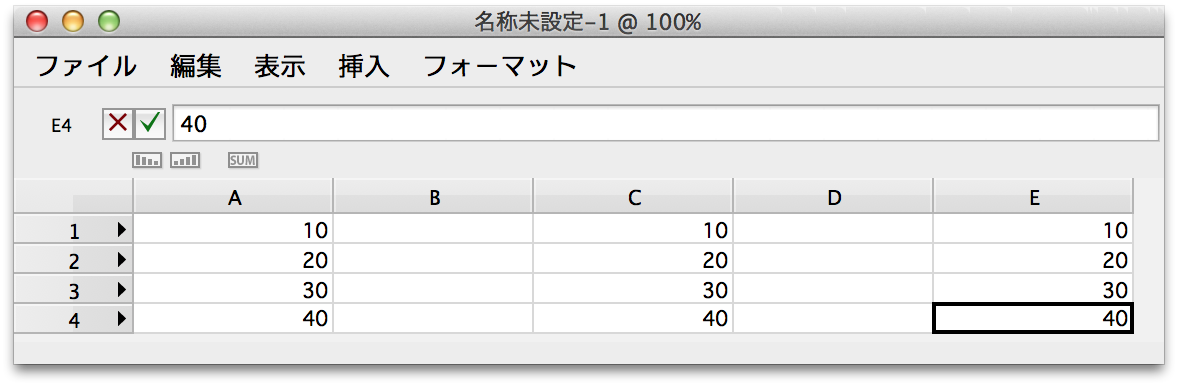Select column D header
1178x386 pixels.
coord(833,197)
